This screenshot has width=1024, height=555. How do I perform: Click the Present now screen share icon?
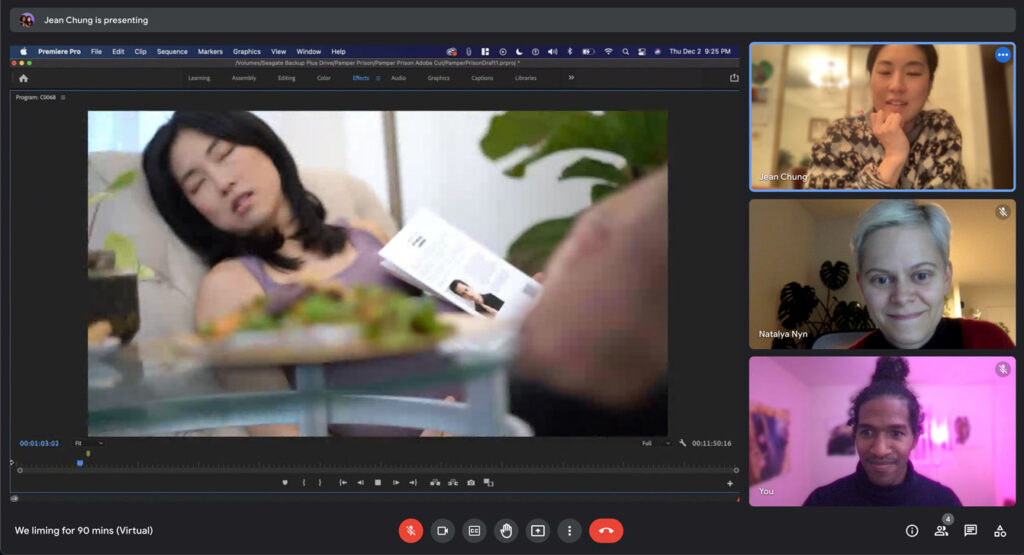point(538,531)
